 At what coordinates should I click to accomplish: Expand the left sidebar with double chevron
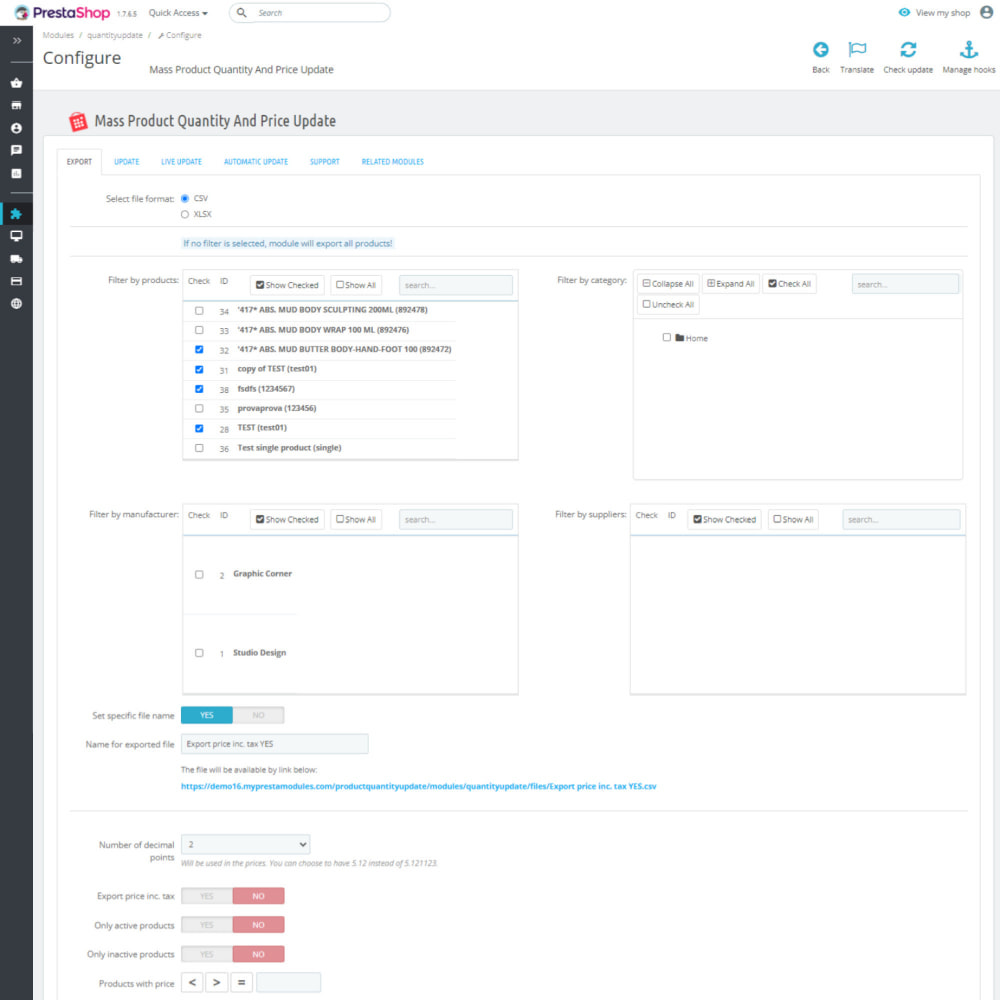pos(16,40)
